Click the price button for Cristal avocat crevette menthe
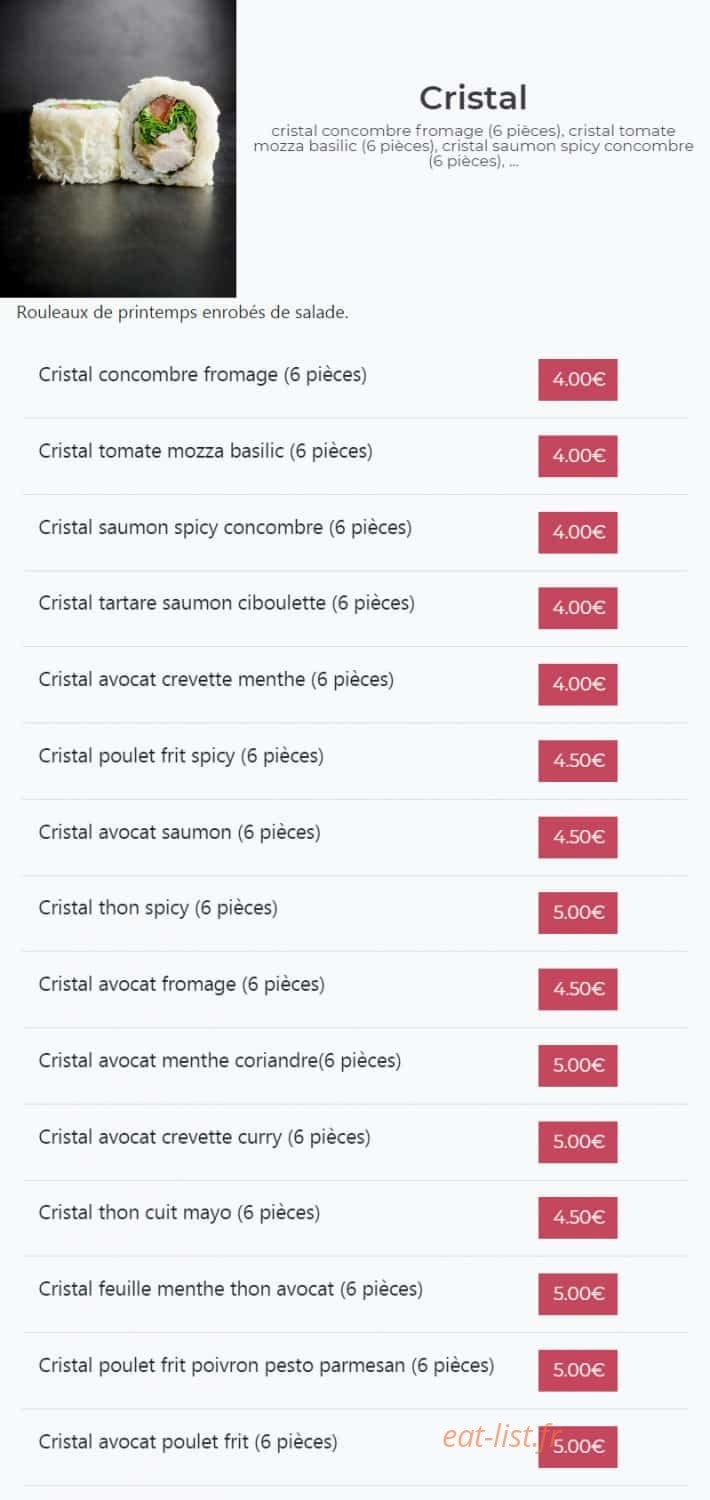This screenshot has width=710, height=1500. (x=578, y=685)
